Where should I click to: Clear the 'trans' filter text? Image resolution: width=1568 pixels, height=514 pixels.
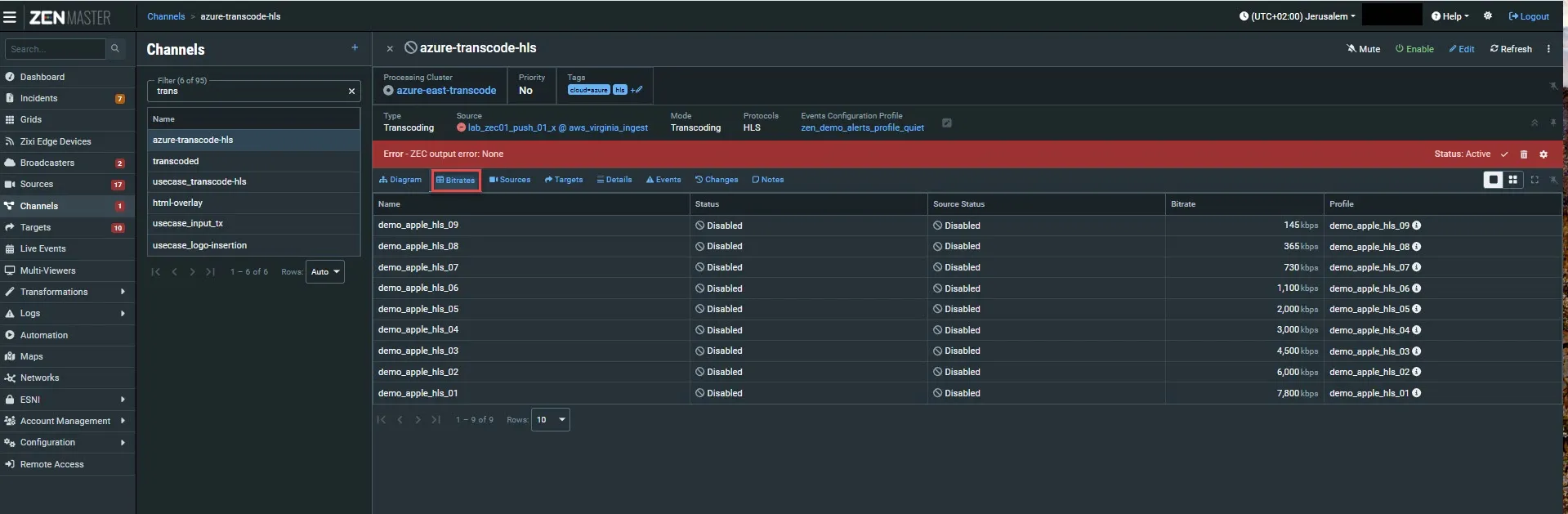(x=352, y=91)
